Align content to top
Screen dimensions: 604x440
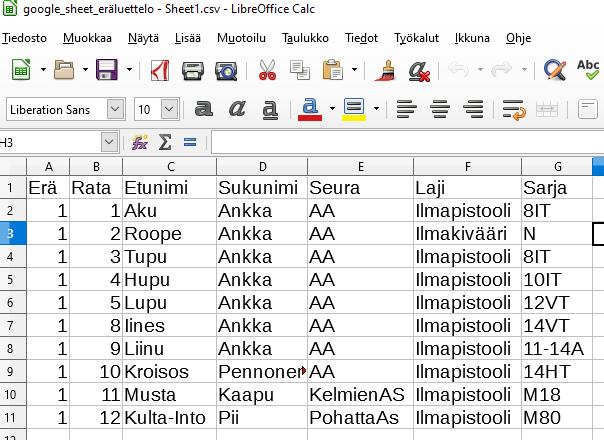coord(588,109)
